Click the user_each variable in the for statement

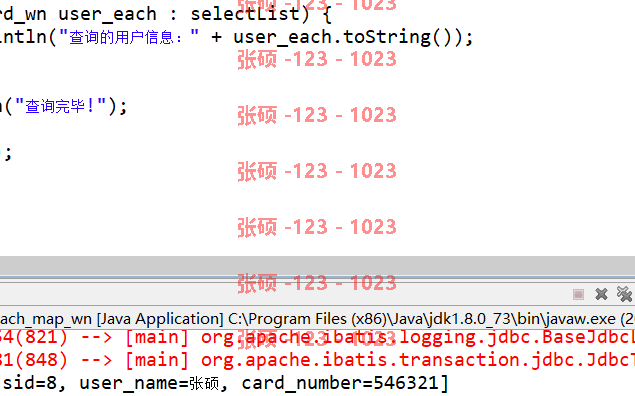(107, 14)
